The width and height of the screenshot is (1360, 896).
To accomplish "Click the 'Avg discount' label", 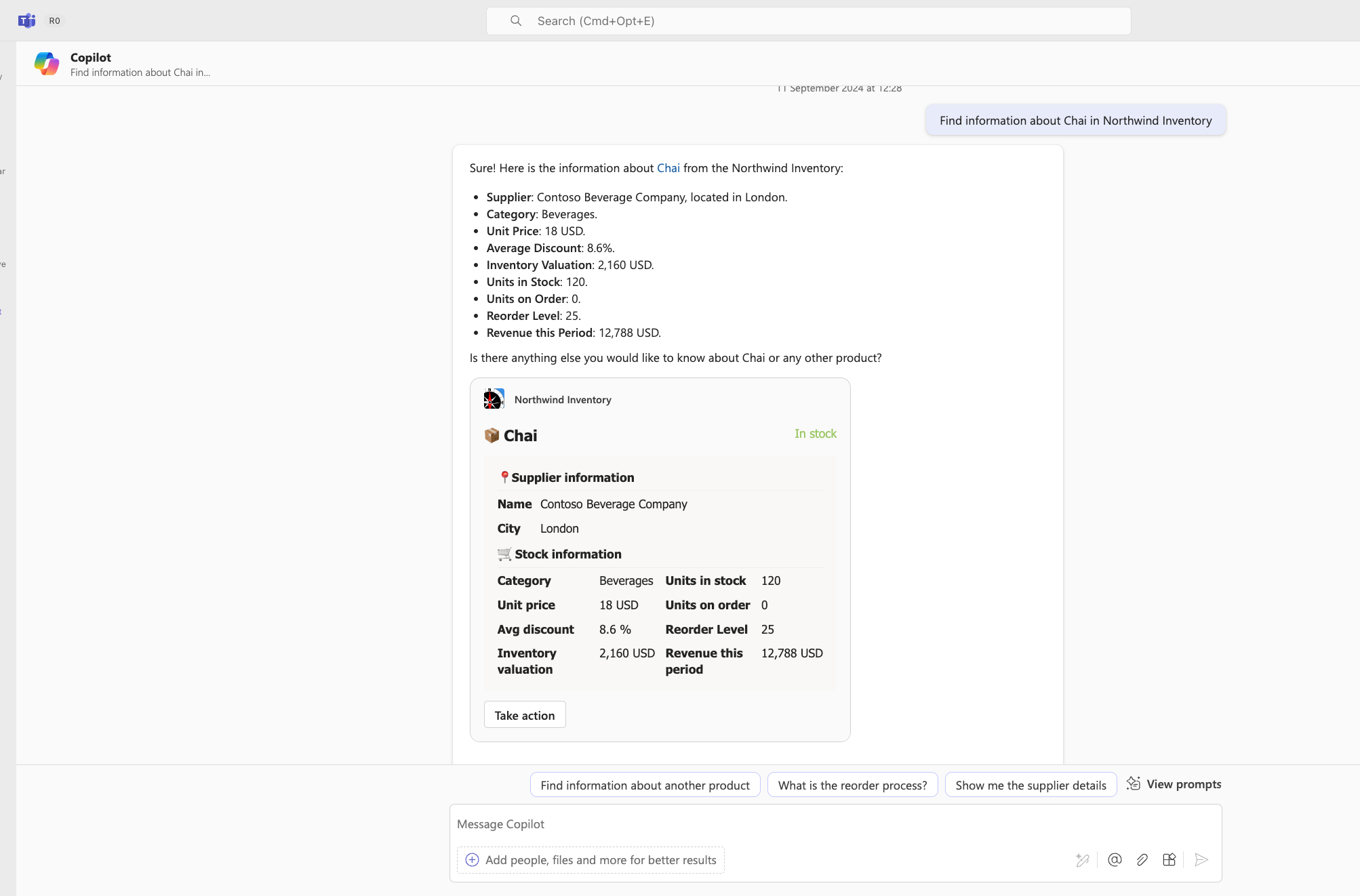I will coord(536,630).
